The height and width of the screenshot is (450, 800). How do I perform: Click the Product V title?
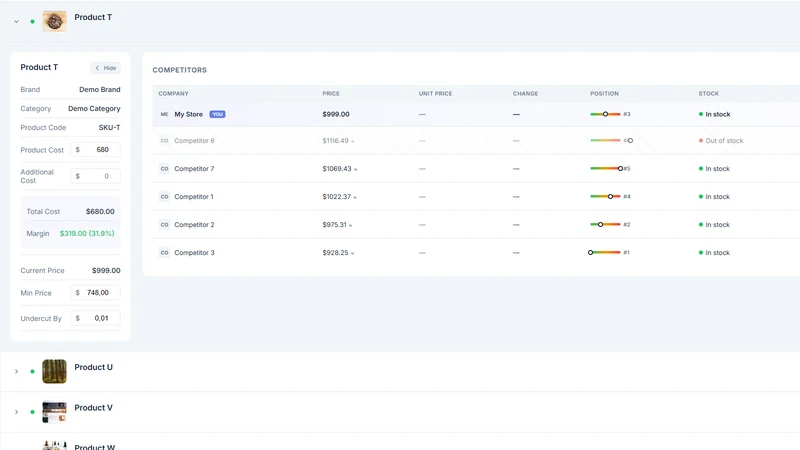pos(93,408)
